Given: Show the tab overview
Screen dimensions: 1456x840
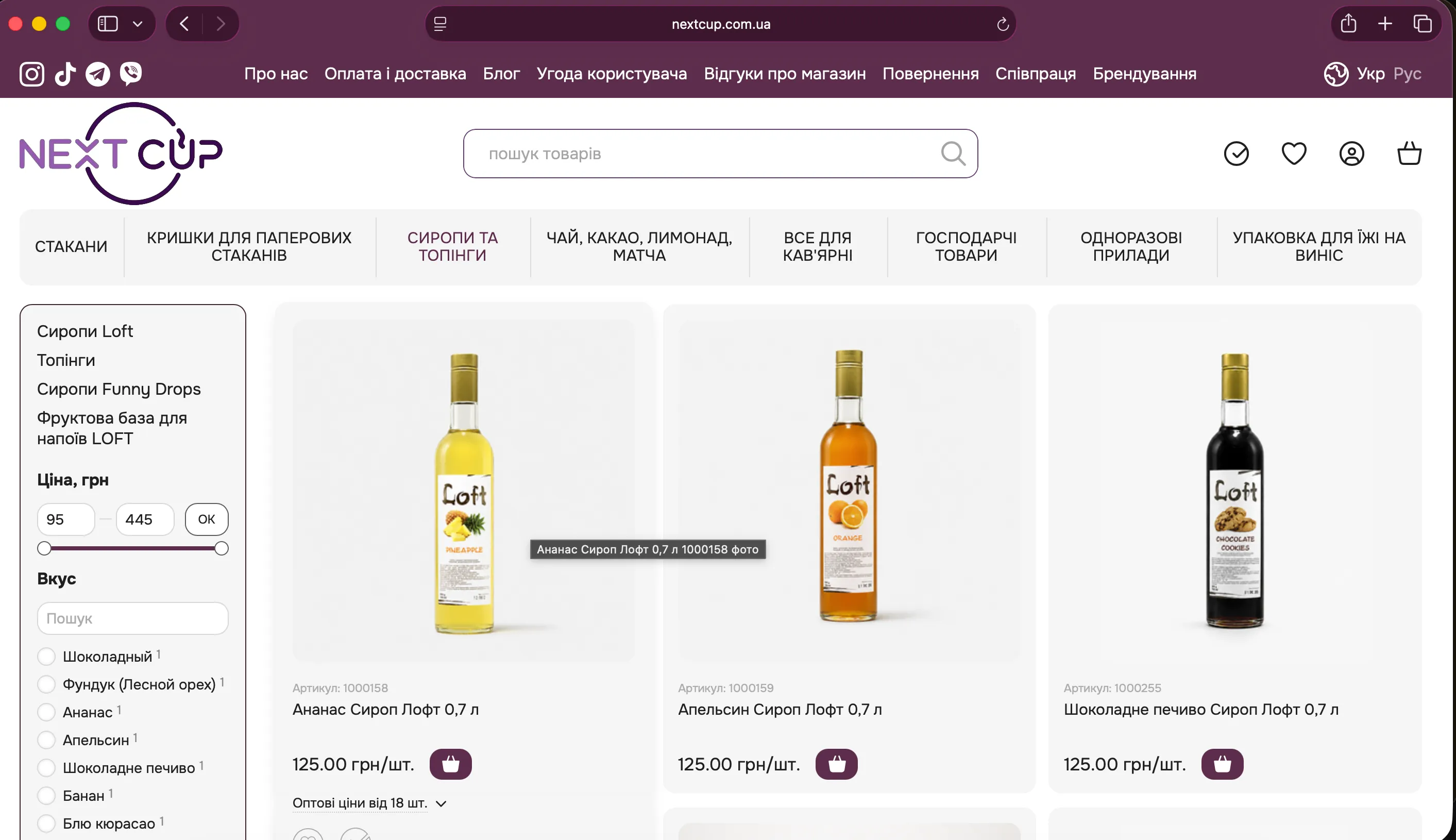Looking at the screenshot, I should [1423, 24].
